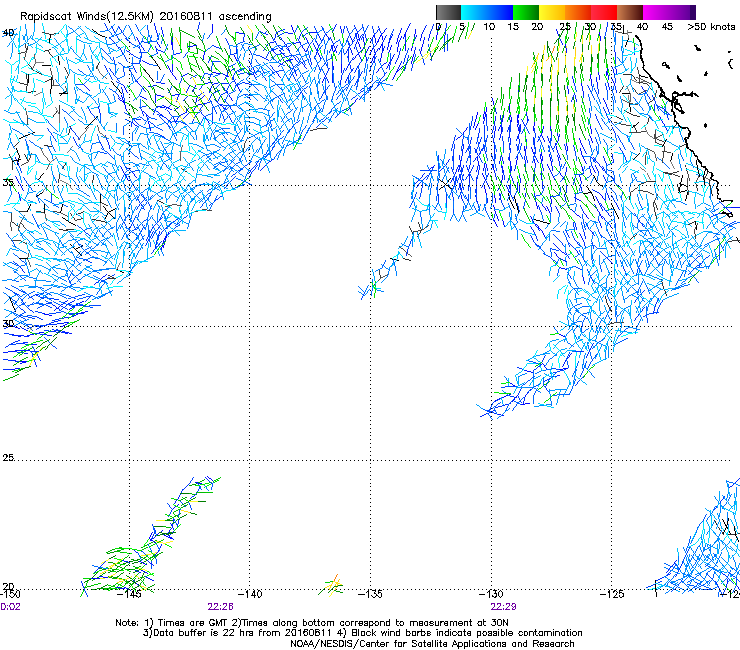The width and height of the screenshot is (740, 650).
Task: Click the latitude label '40' on the left axis
Action: pos(8,33)
